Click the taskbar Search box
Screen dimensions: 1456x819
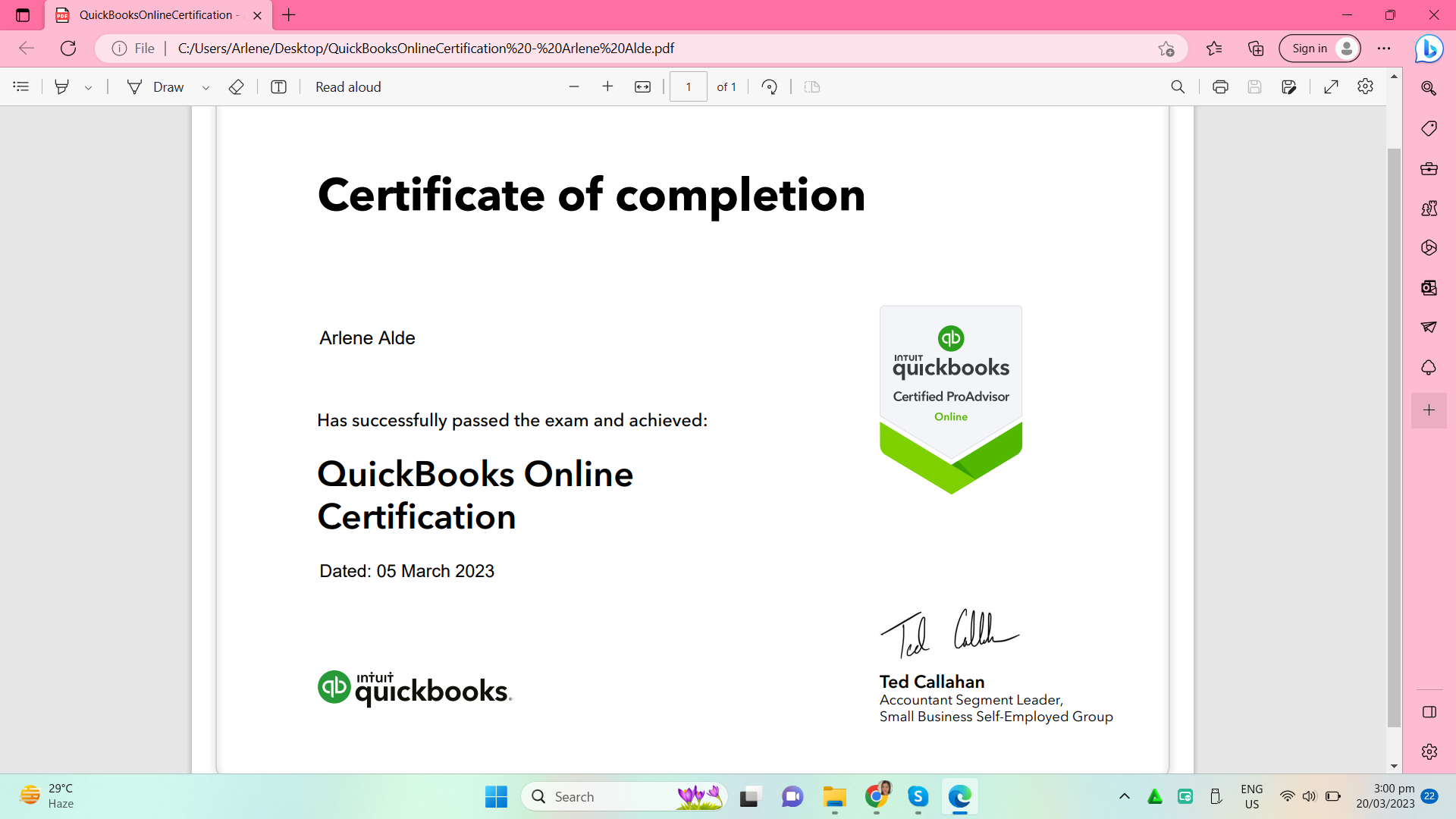pos(624,796)
